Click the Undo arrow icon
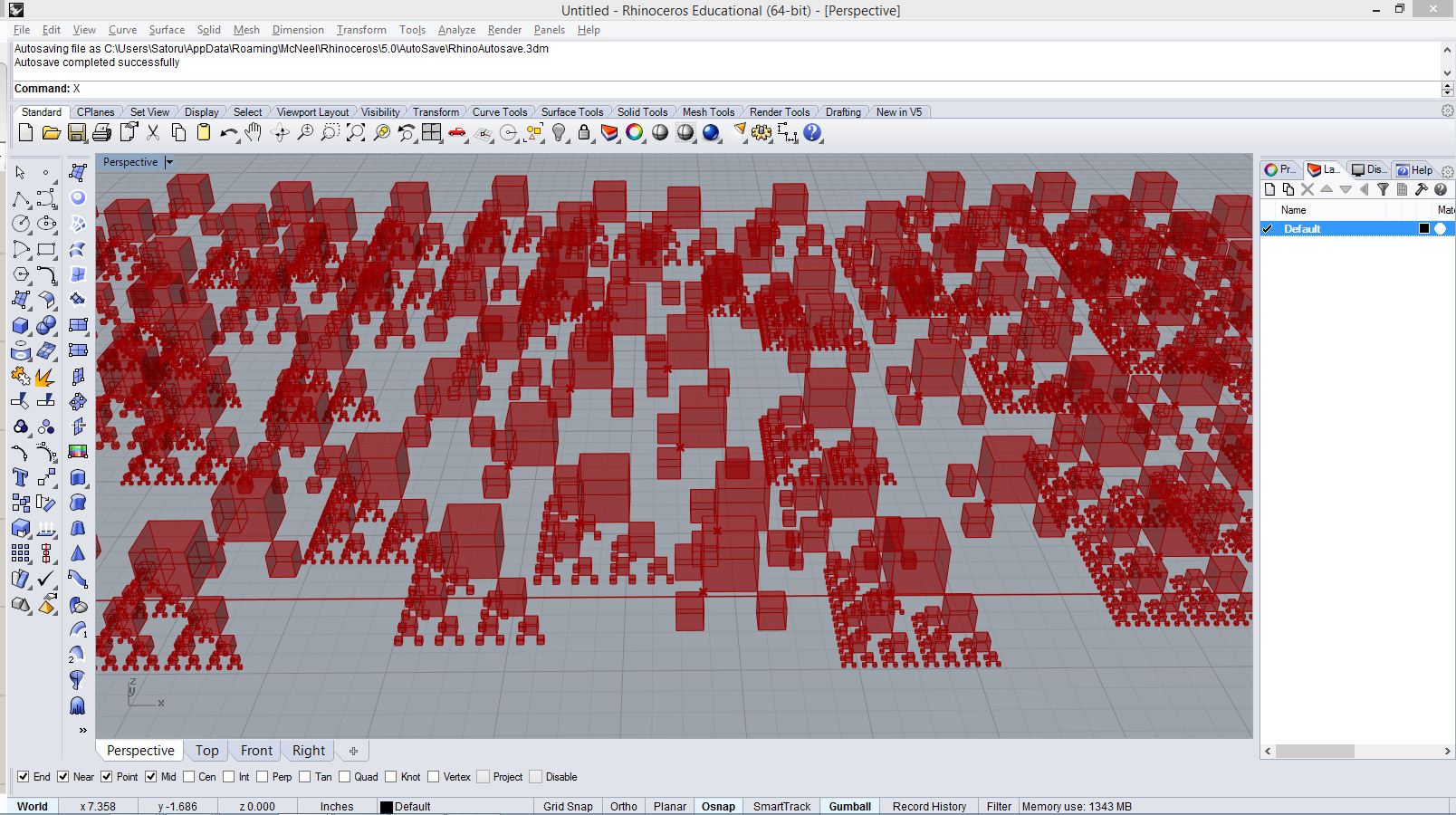1456x815 pixels. (x=228, y=133)
